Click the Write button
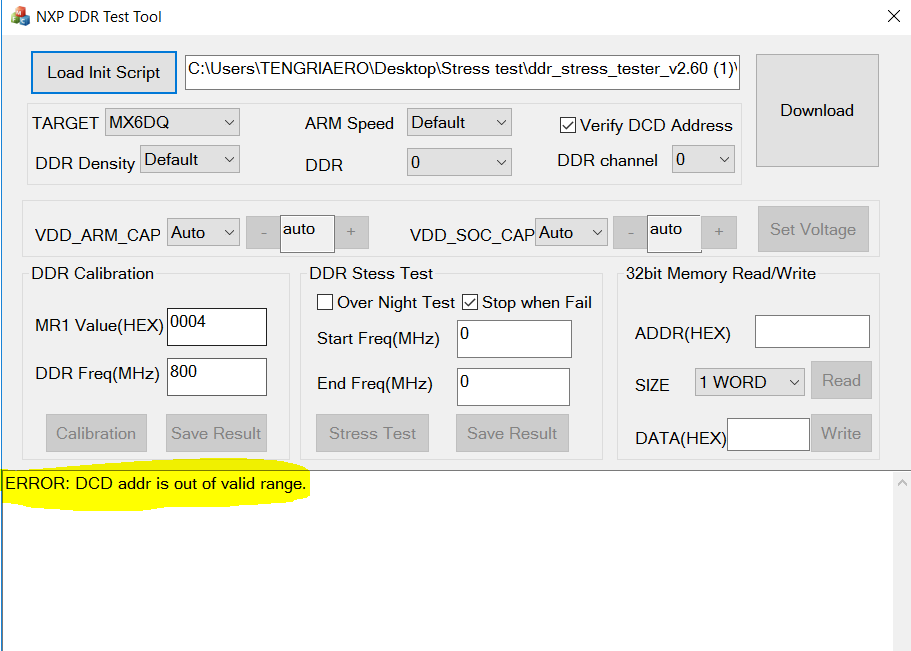The height and width of the screenshot is (651, 911). point(841,433)
